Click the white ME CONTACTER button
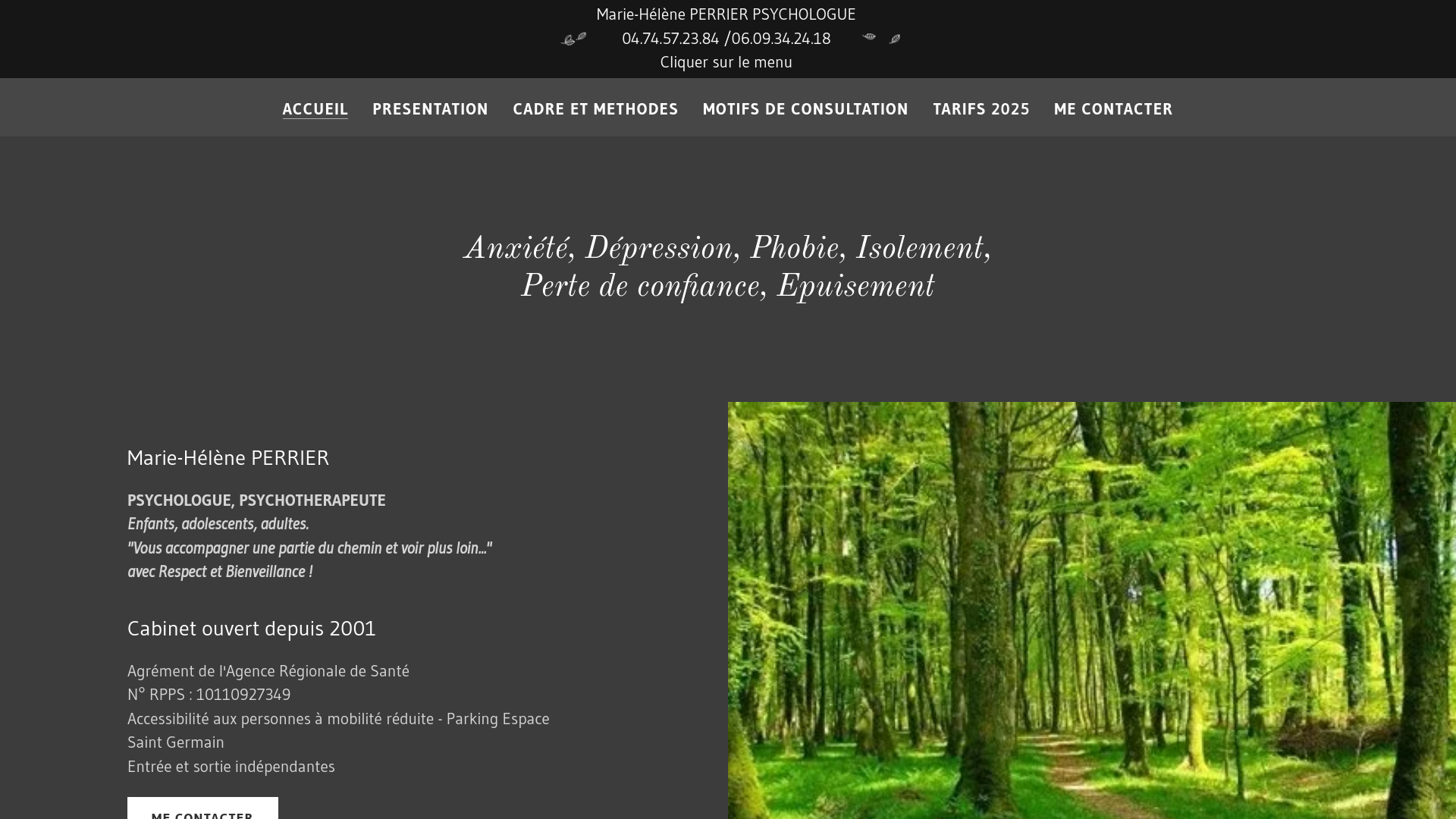Viewport: 1456px width, 819px height. tap(202, 813)
